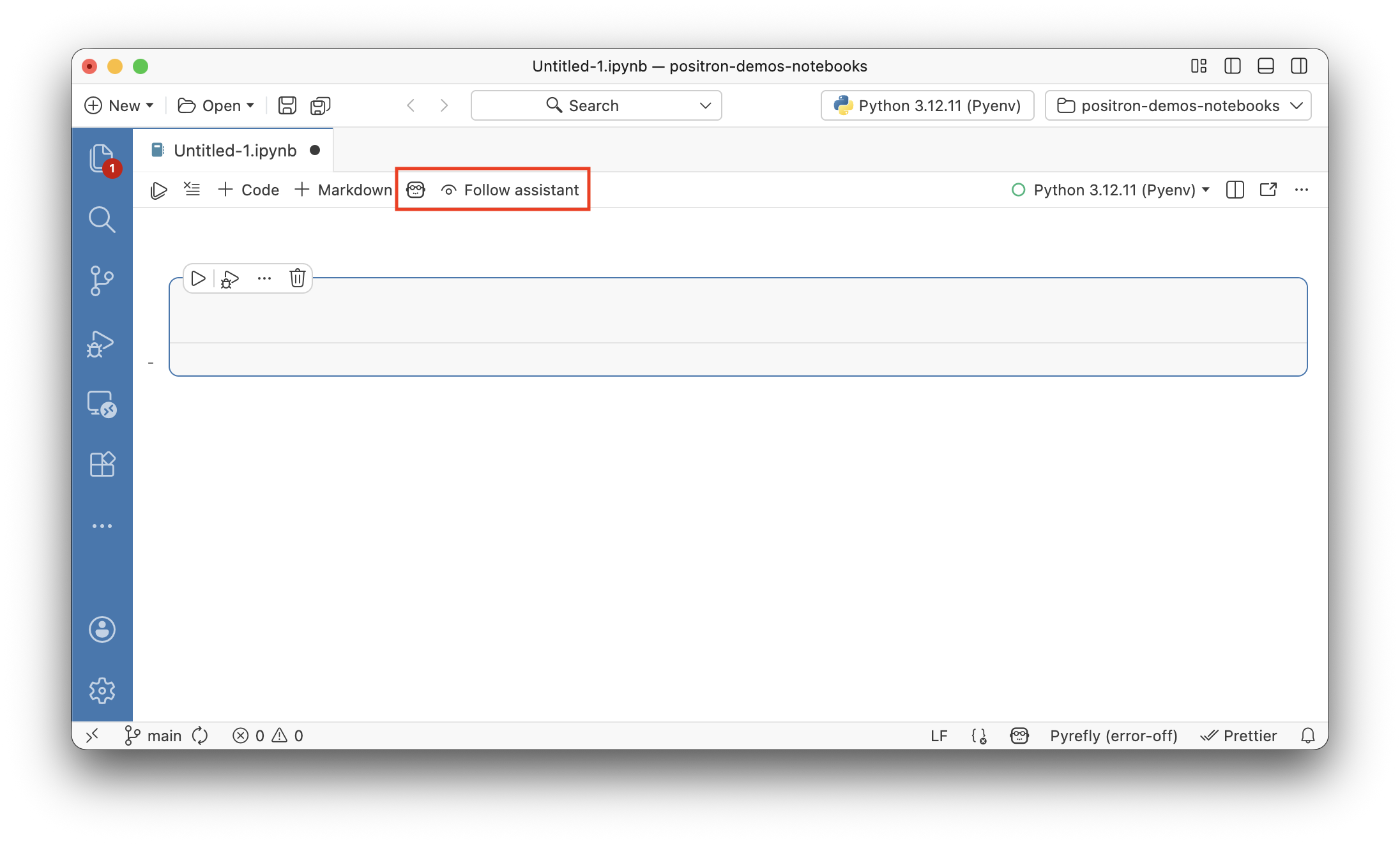
Task: Click inside the Search input box
Action: click(595, 105)
